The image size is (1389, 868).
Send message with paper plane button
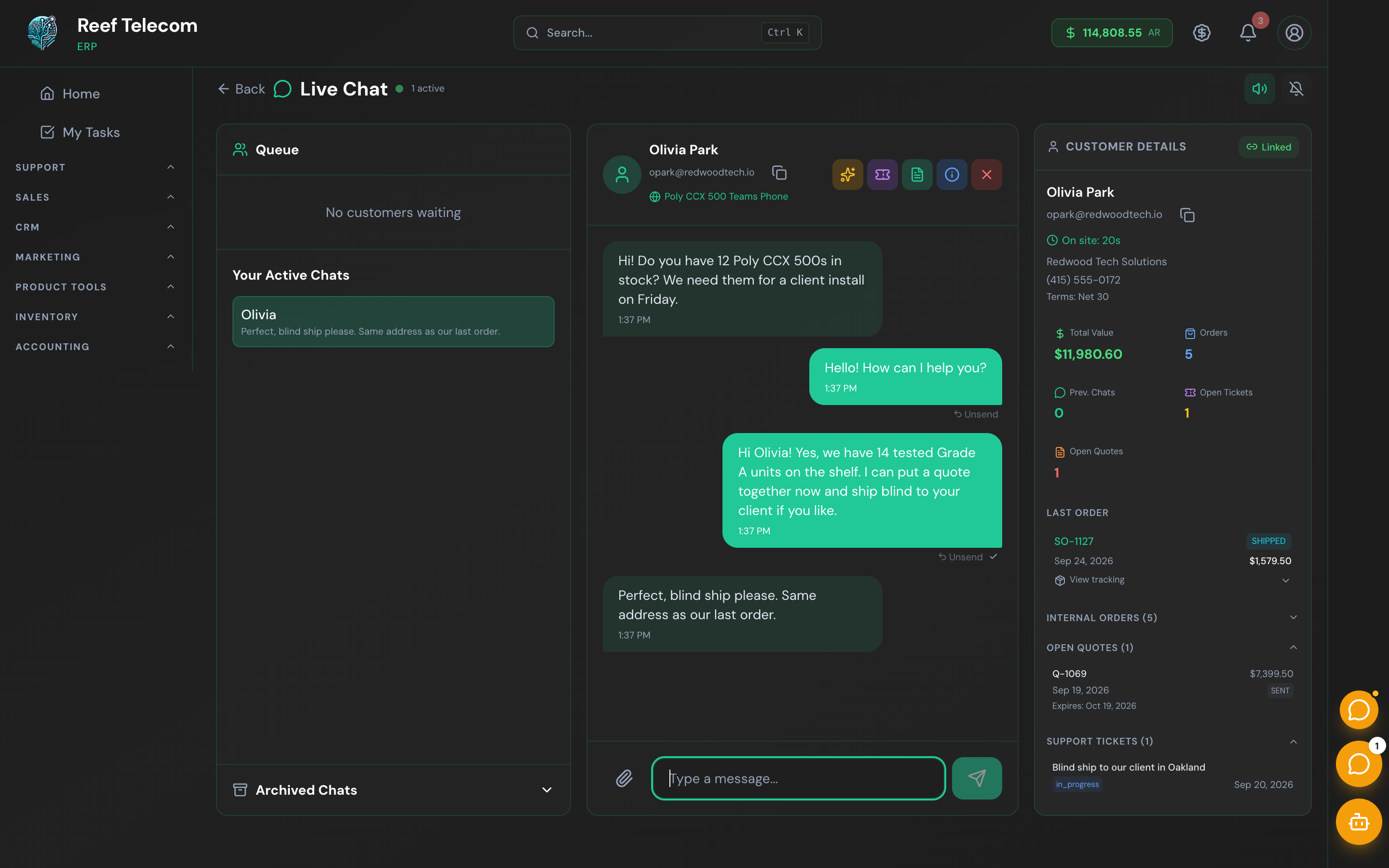coord(976,778)
